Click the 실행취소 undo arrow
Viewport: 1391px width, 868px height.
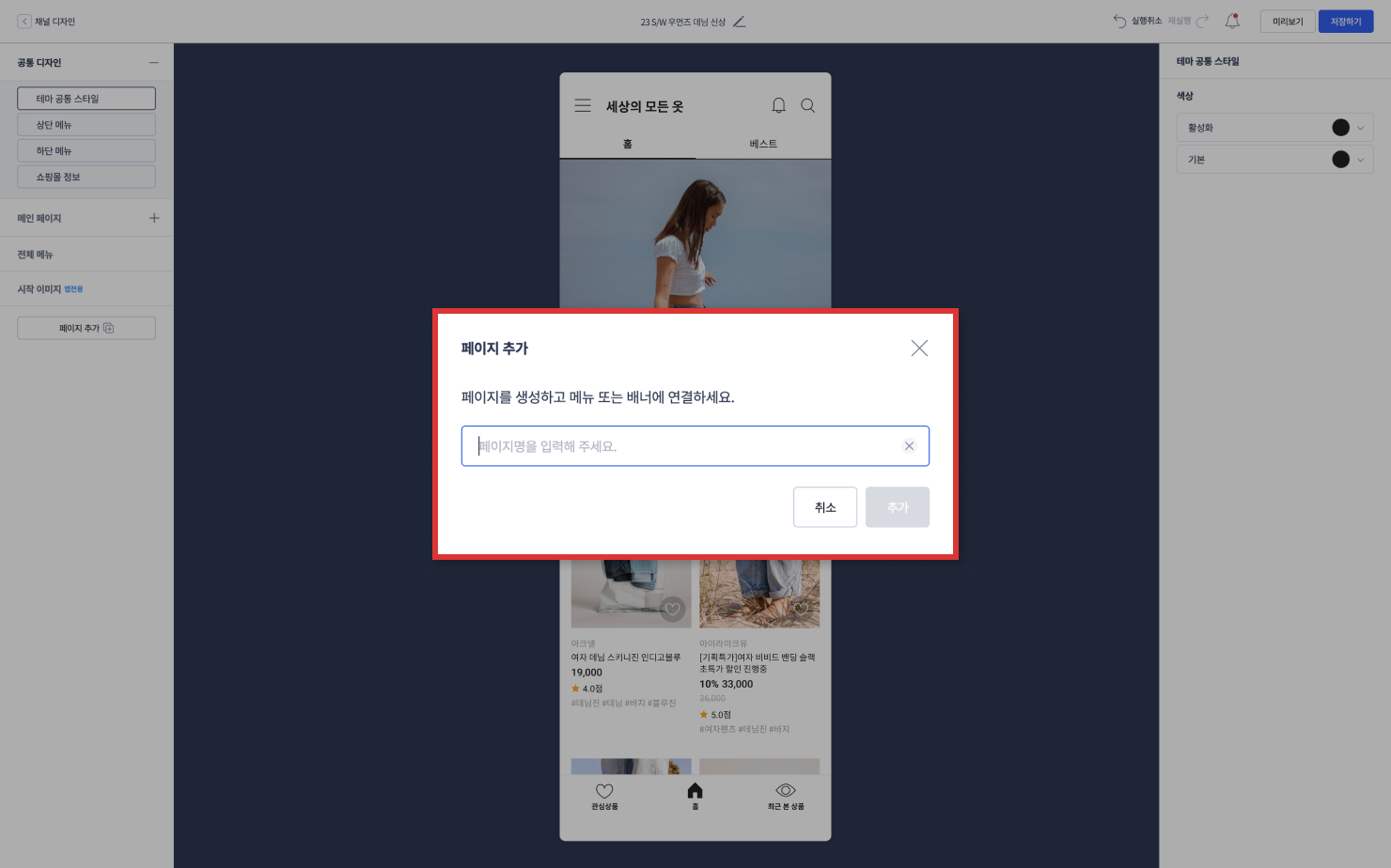[x=1119, y=21]
